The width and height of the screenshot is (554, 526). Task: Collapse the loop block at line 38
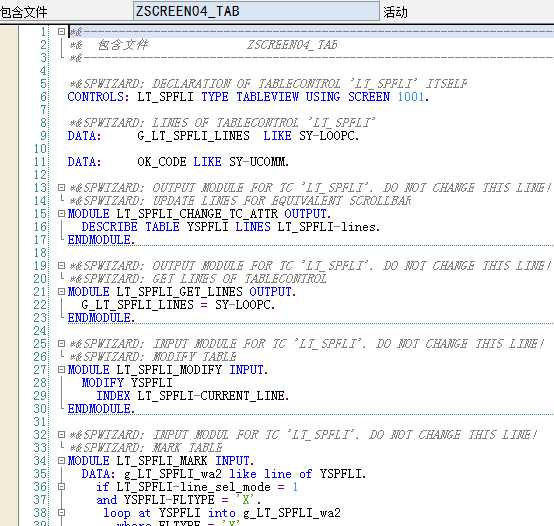pos(61,513)
